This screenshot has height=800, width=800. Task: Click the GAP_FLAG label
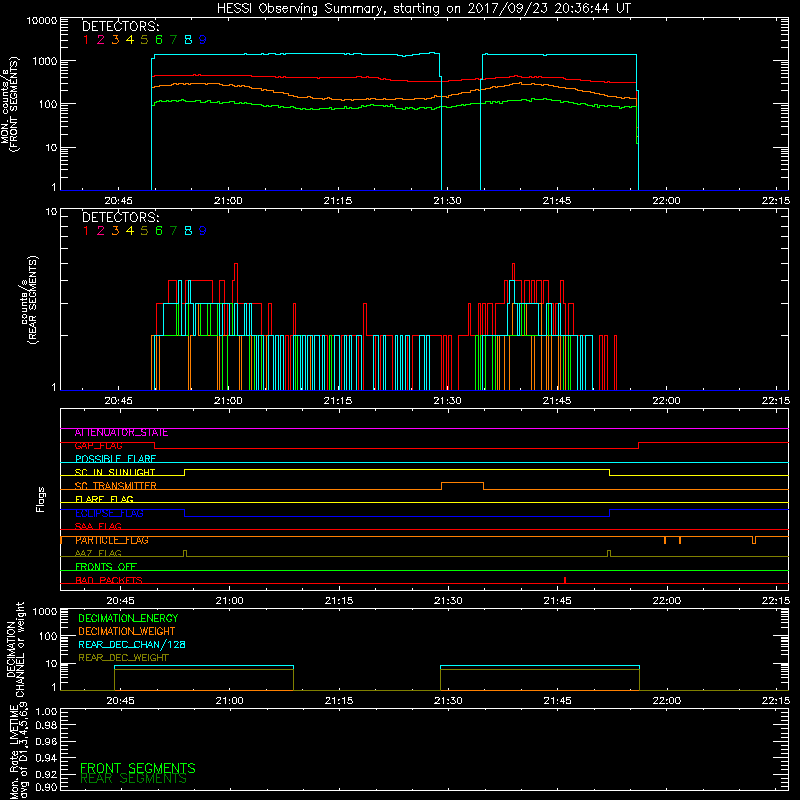[x=98, y=446]
